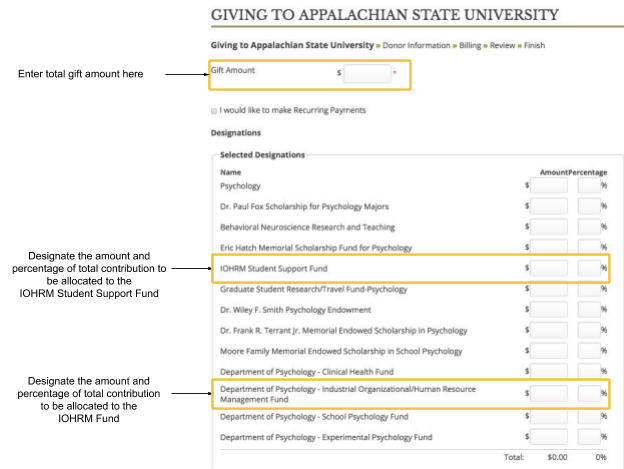Enable the Recurring Payments checkbox
The height and width of the screenshot is (469, 624).
tap(215, 110)
